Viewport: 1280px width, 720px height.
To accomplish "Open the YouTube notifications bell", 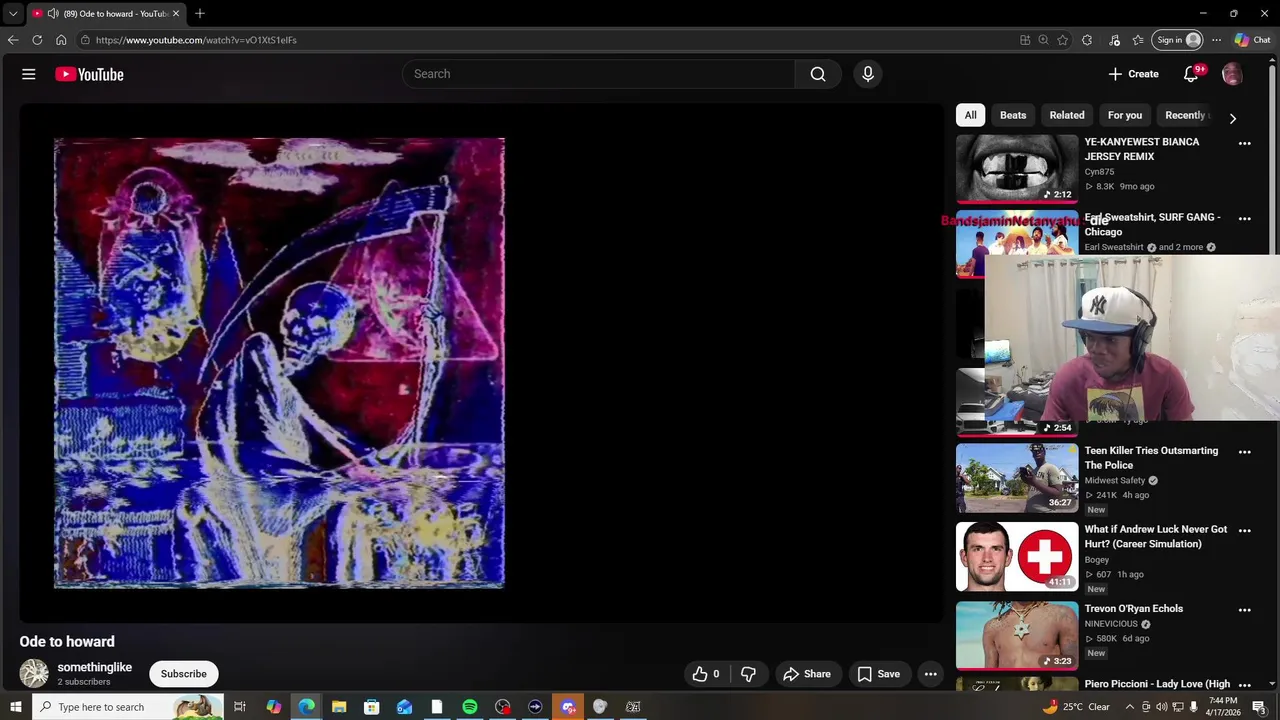I will tap(1191, 74).
